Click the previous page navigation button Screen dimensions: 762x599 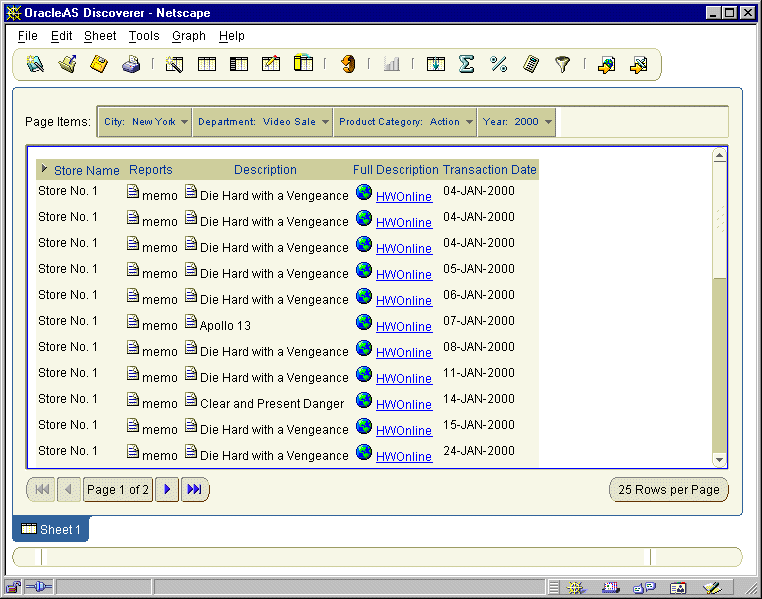pyautogui.click(x=69, y=489)
